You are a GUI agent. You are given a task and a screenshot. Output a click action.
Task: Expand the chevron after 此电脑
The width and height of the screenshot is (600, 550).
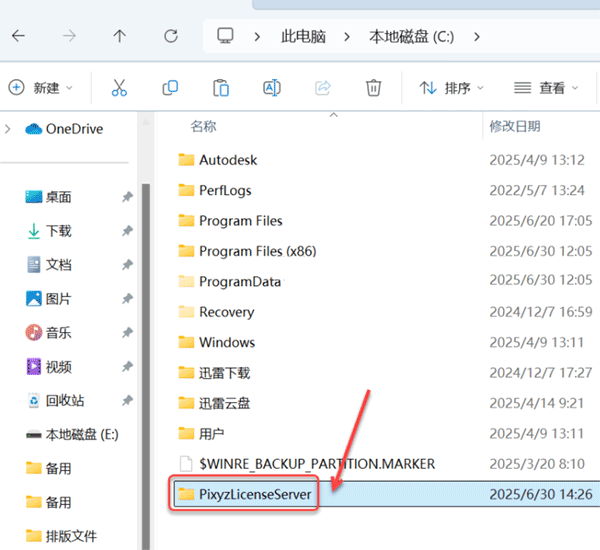347,37
